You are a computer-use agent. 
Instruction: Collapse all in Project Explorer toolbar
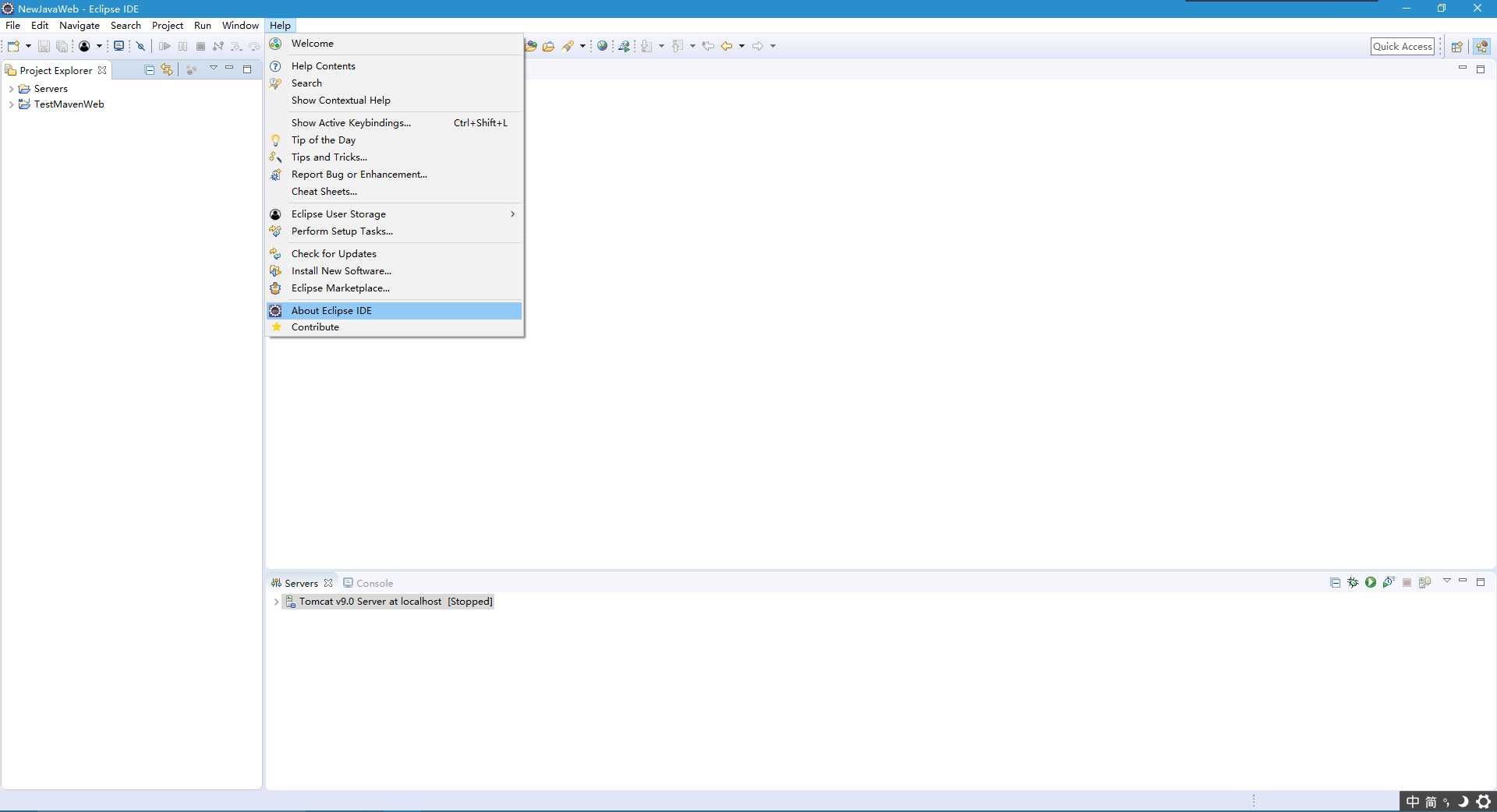click(150, 69)
